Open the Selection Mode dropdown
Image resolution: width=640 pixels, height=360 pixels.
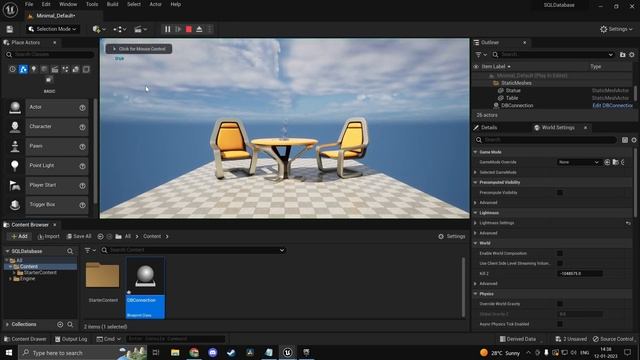pyautogui.click(x=53, y=29)
